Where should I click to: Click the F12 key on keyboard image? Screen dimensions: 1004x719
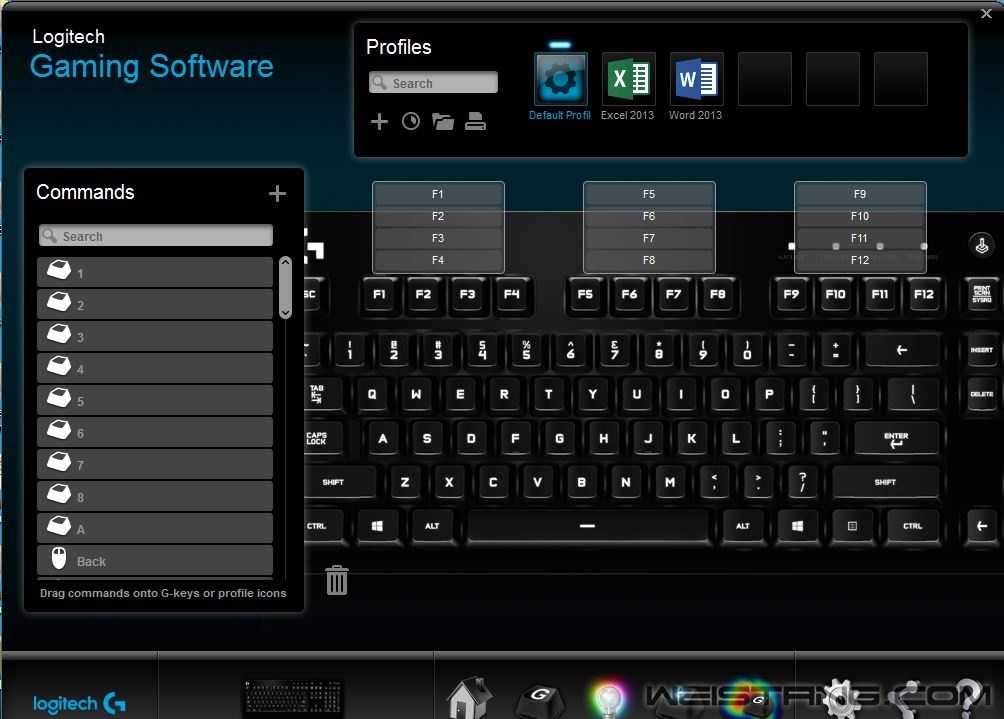pos(924,295)
